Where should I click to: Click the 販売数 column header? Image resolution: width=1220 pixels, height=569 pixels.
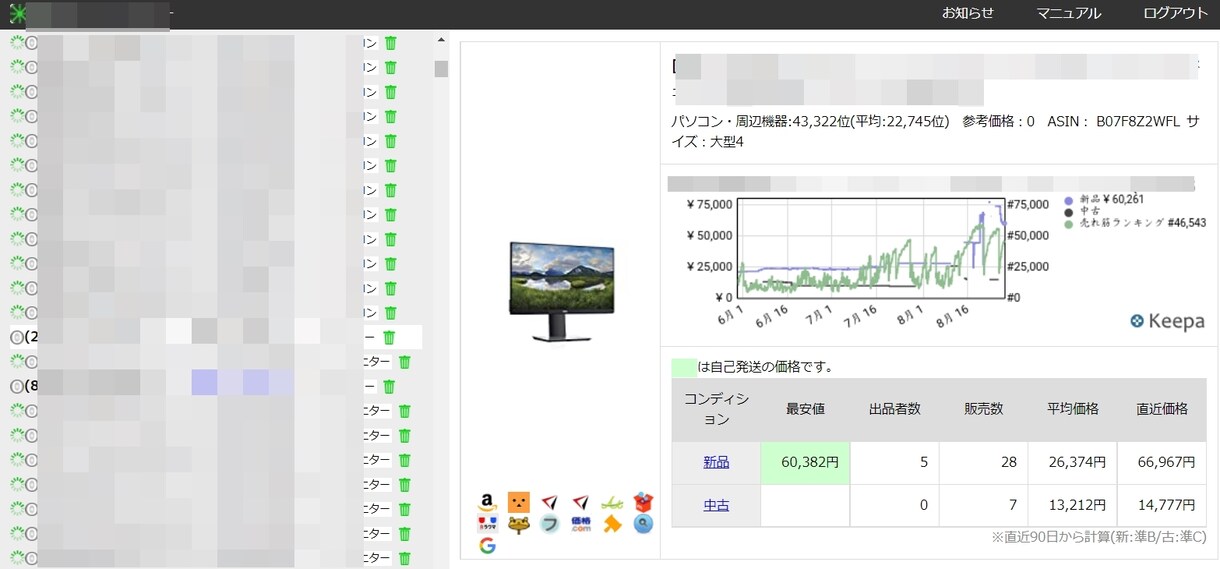click(984, 408)
